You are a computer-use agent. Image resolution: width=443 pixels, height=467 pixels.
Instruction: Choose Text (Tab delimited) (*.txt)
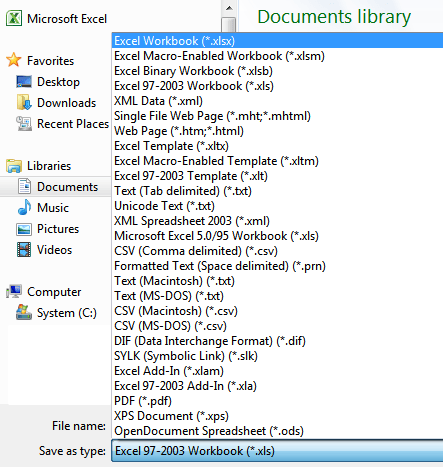point(277,191)
